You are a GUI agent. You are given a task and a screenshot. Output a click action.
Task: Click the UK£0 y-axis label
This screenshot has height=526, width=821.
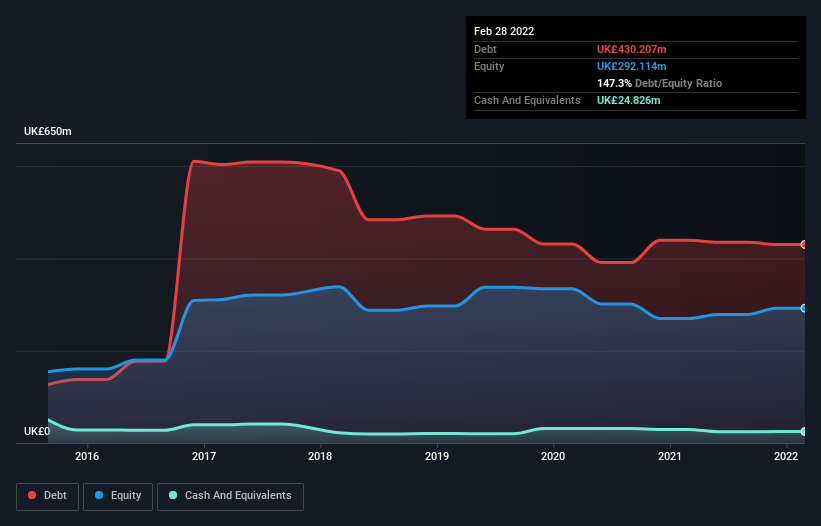tap(37, 431)
